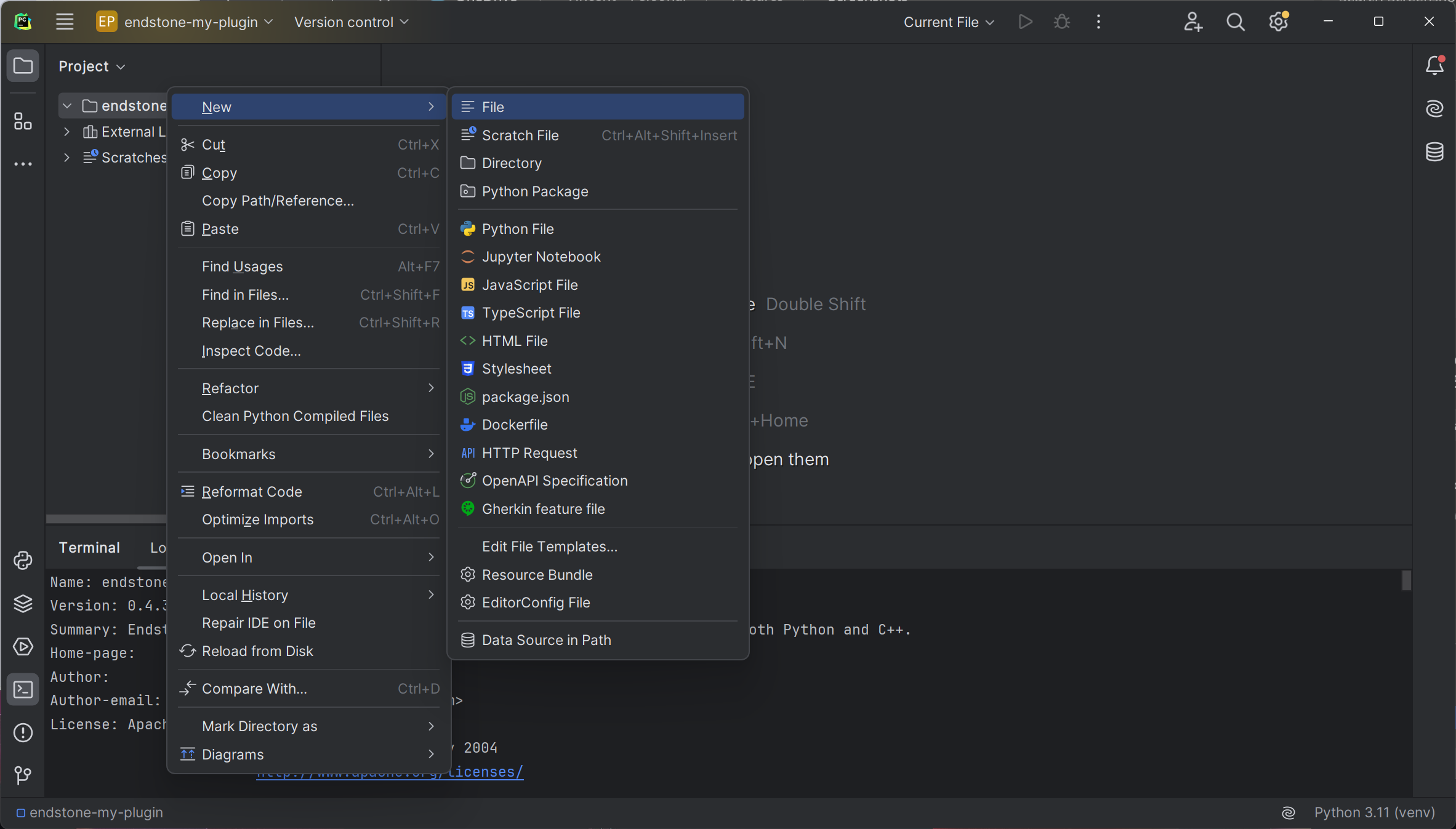The image size is (1456, 829).
Task: Open the Database panel on the right sidebar
Action: click(x=1435, y=152)
